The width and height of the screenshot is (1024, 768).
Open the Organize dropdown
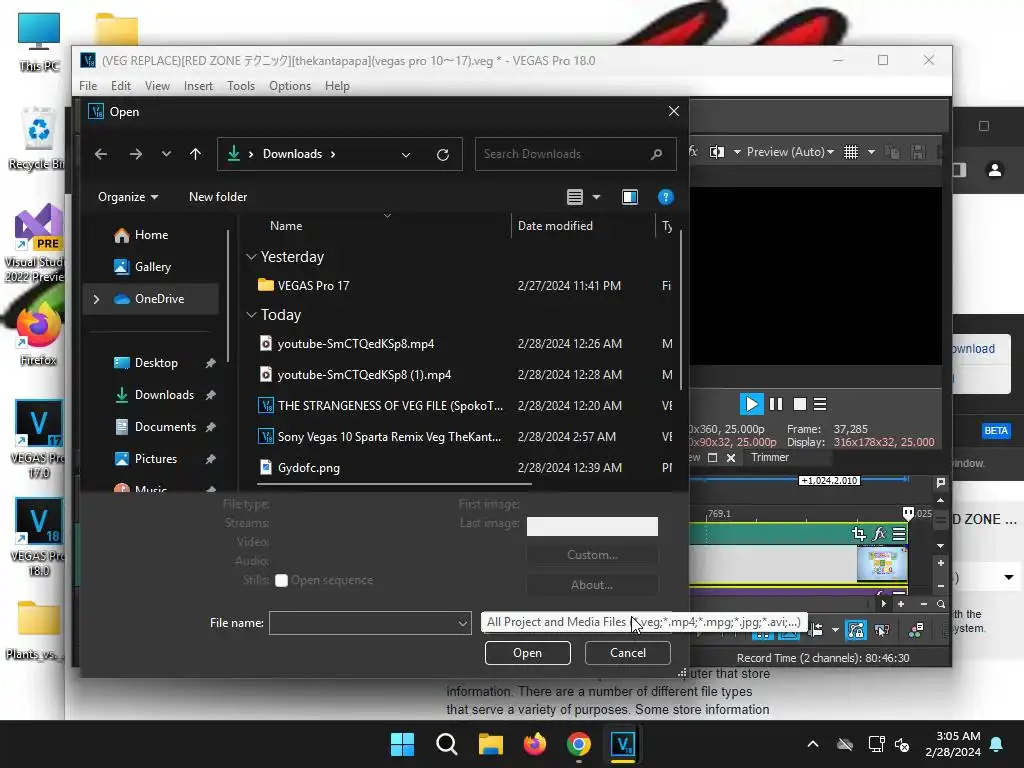(x=128, y=197)
